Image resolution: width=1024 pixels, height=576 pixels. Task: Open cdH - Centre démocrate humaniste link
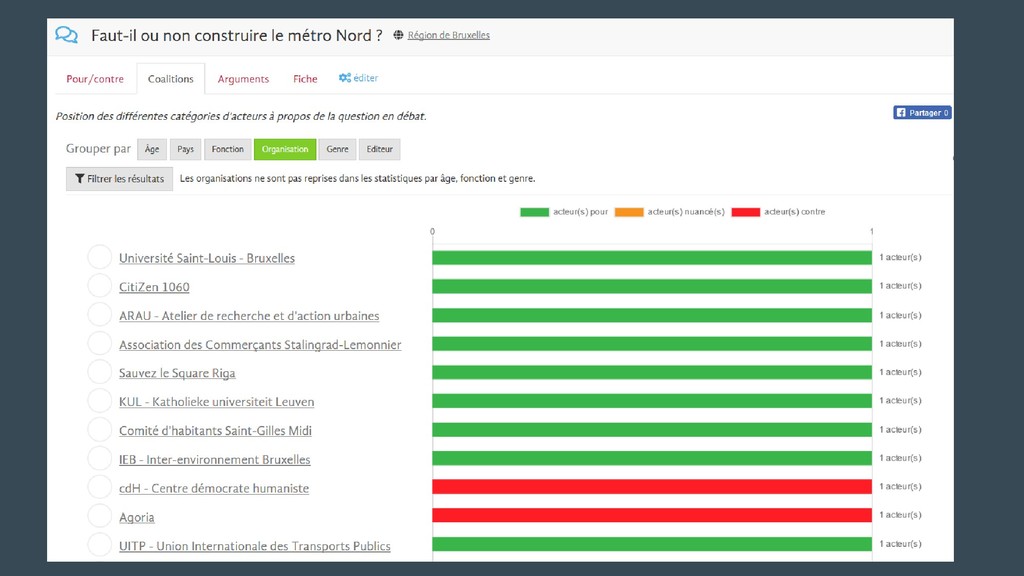click(214, 488)
